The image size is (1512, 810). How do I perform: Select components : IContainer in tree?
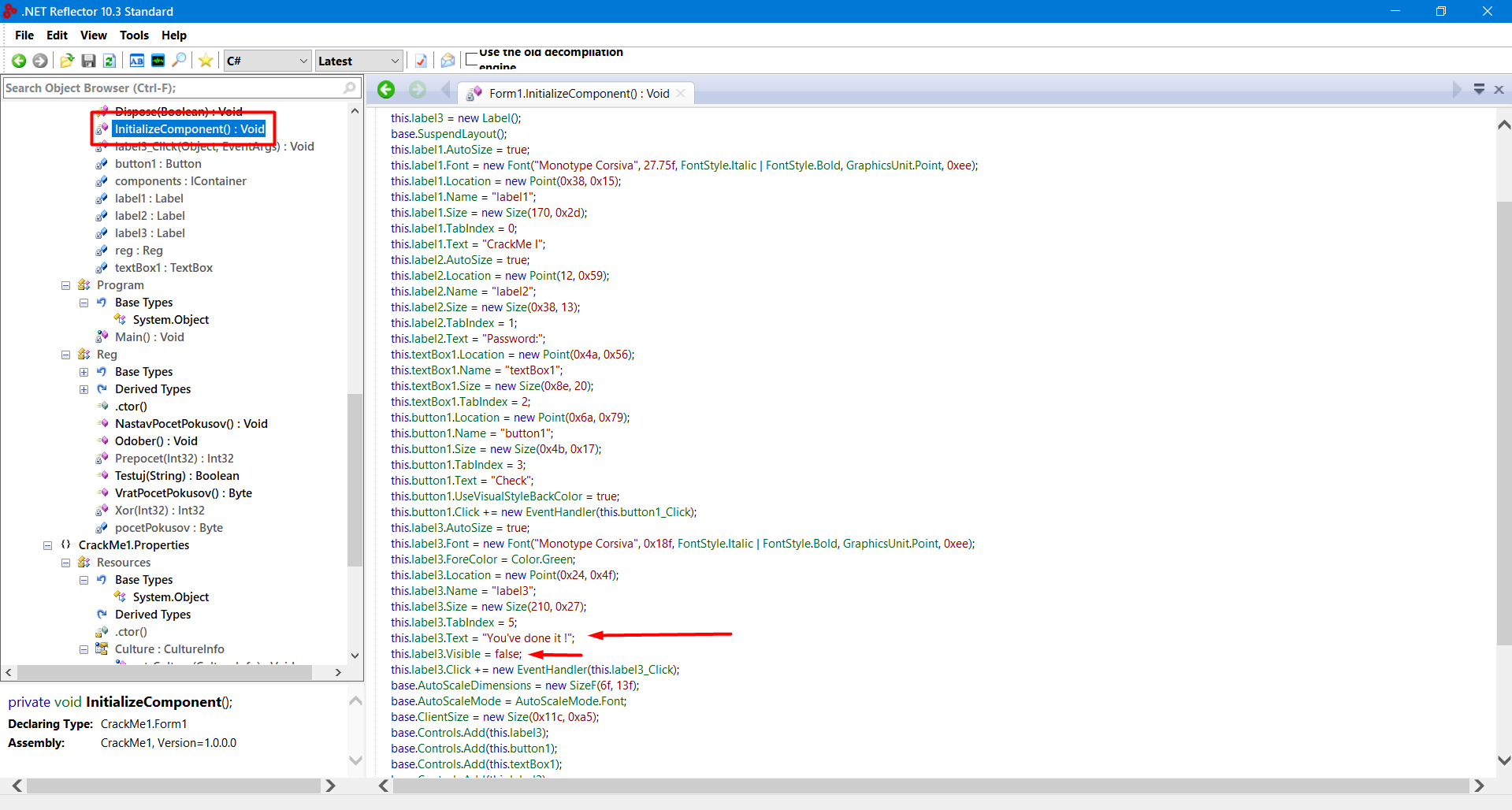[x=180, y=181]
